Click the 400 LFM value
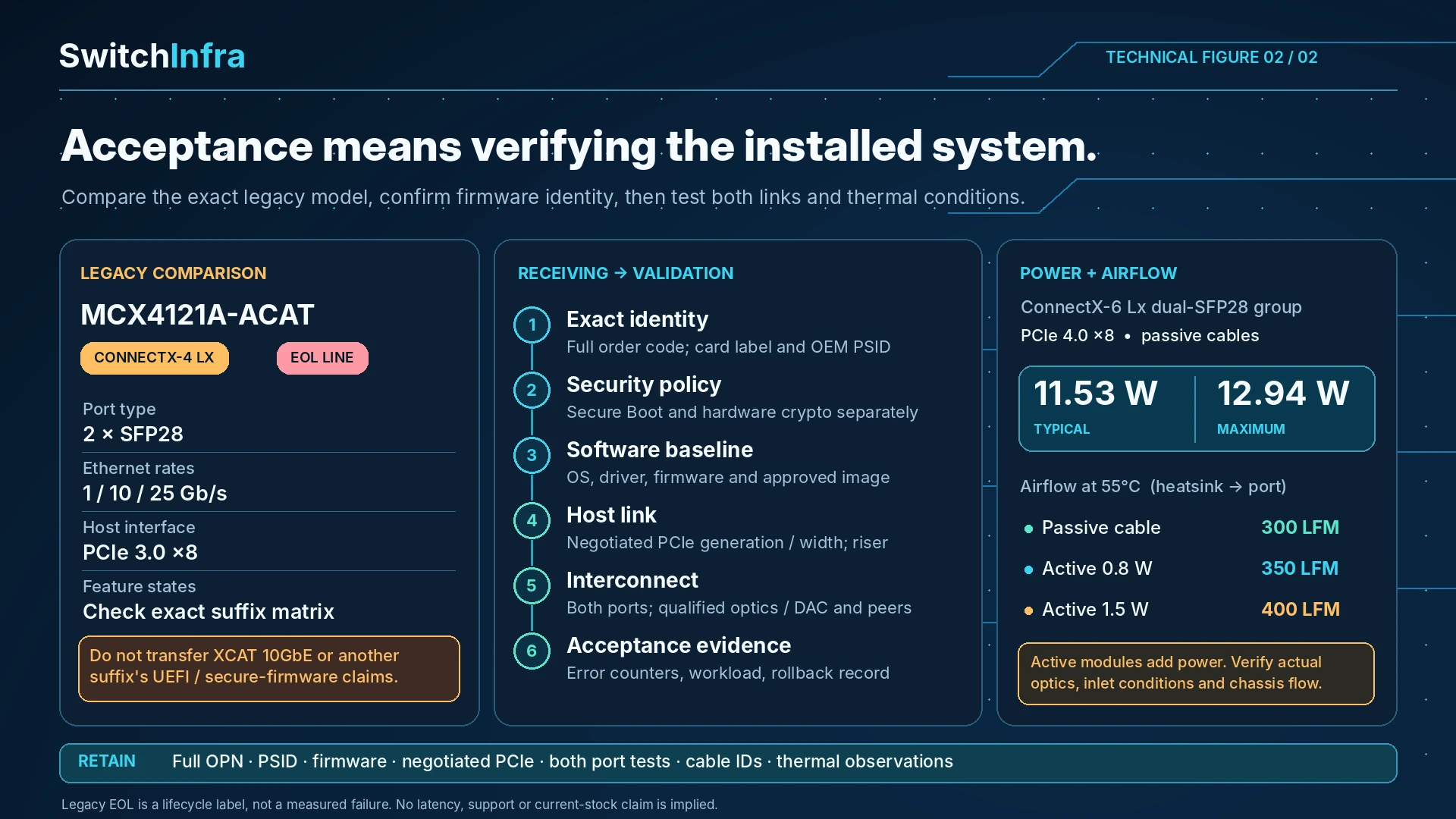 pyautogui.click(x=1301, y=610)
